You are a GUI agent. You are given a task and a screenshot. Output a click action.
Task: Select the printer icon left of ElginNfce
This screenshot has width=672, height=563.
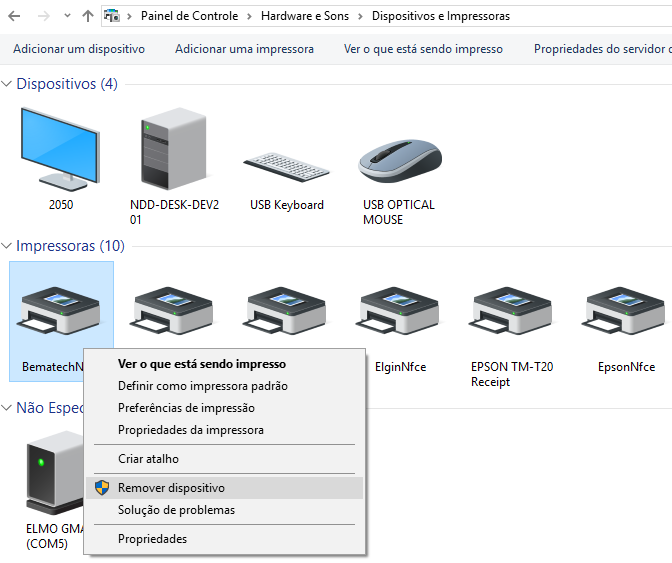click(x=285, y=311)
